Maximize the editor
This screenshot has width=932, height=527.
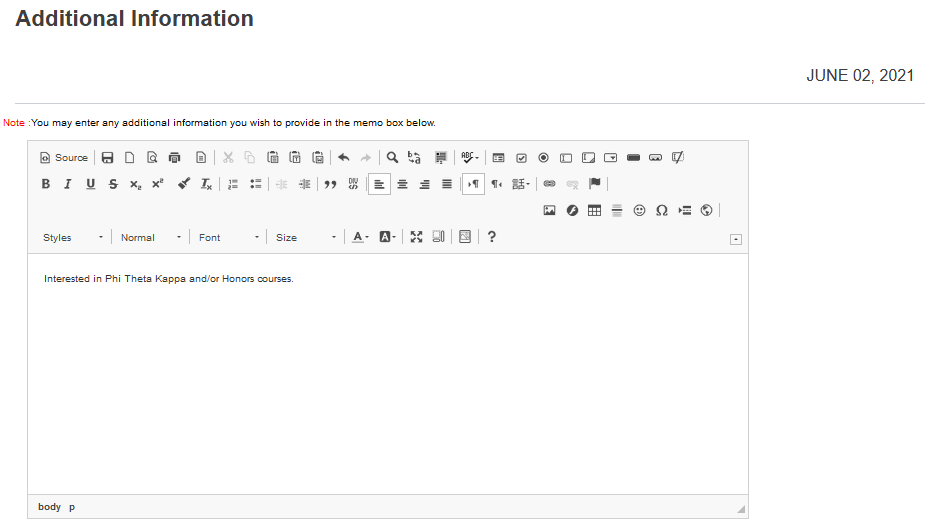pos(416,237)
